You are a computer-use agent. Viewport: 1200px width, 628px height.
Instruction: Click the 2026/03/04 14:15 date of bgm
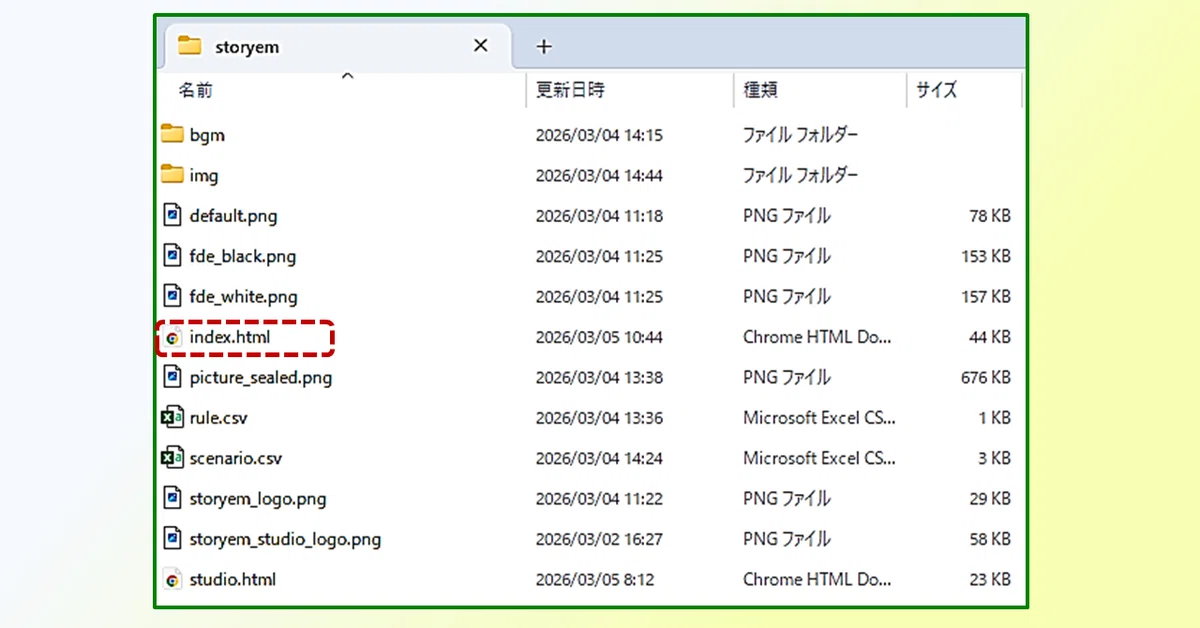click(599, 135)
